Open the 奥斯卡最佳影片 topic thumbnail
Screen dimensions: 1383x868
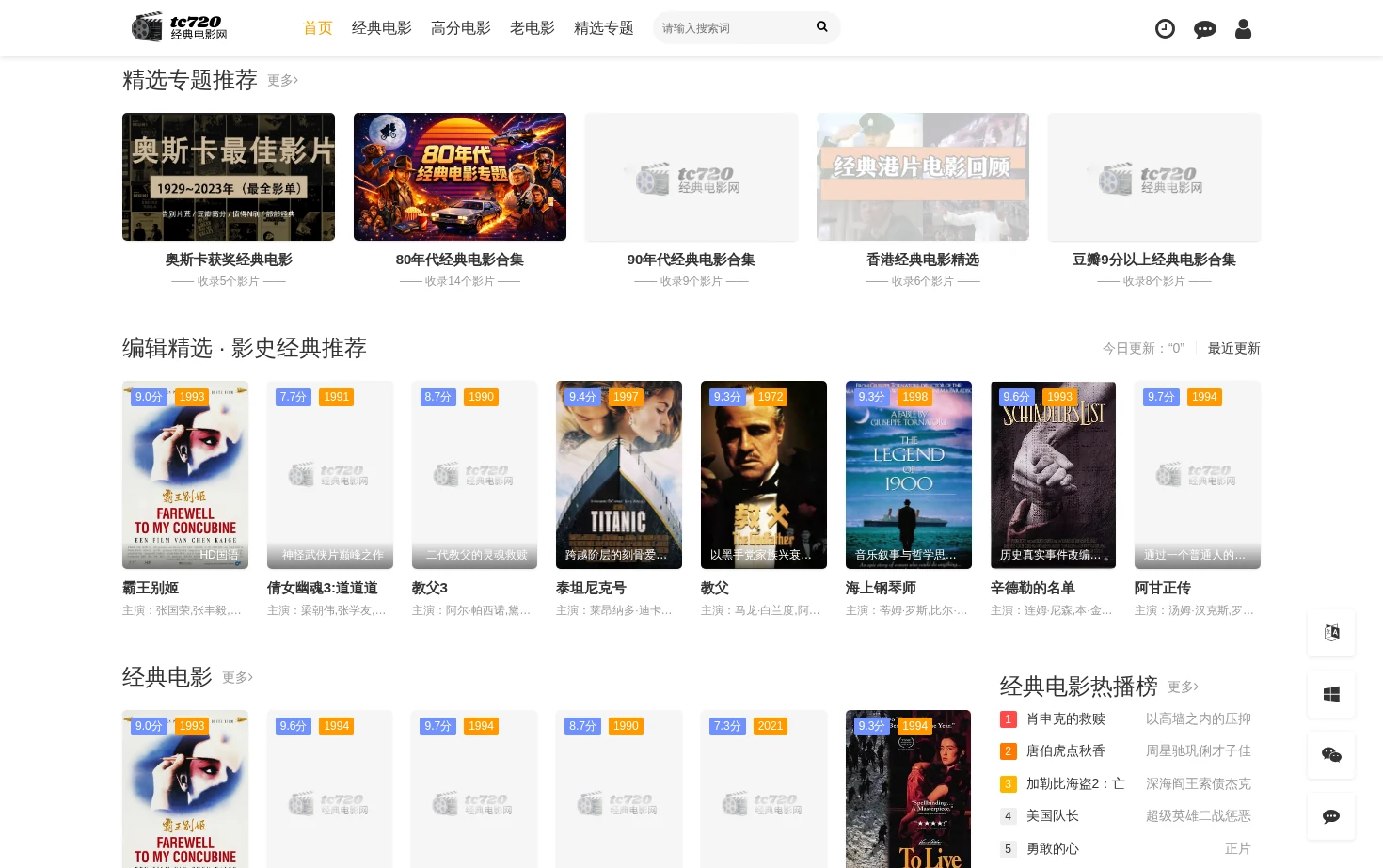[229, 177]
